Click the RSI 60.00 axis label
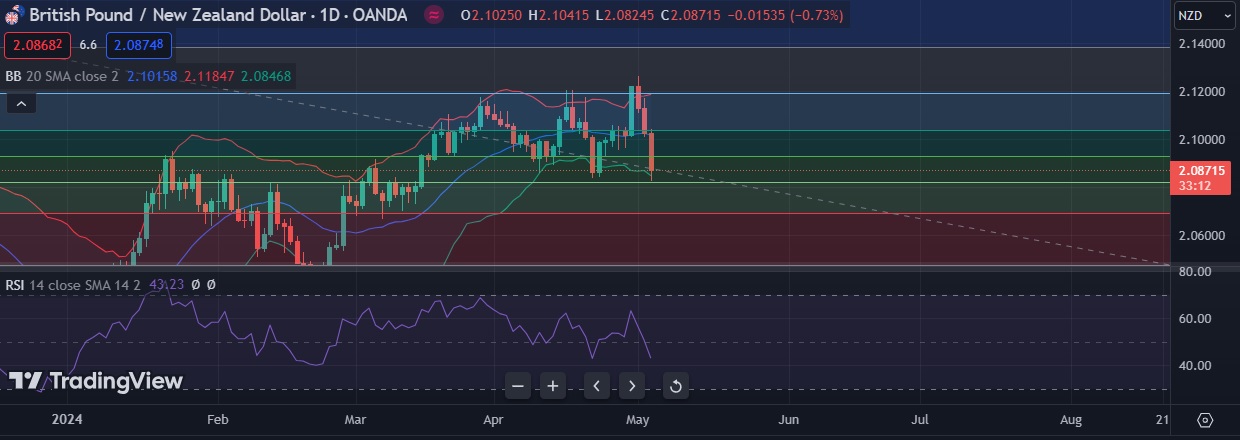This screenshot has height=440, width=1240. click(1196, 319)
